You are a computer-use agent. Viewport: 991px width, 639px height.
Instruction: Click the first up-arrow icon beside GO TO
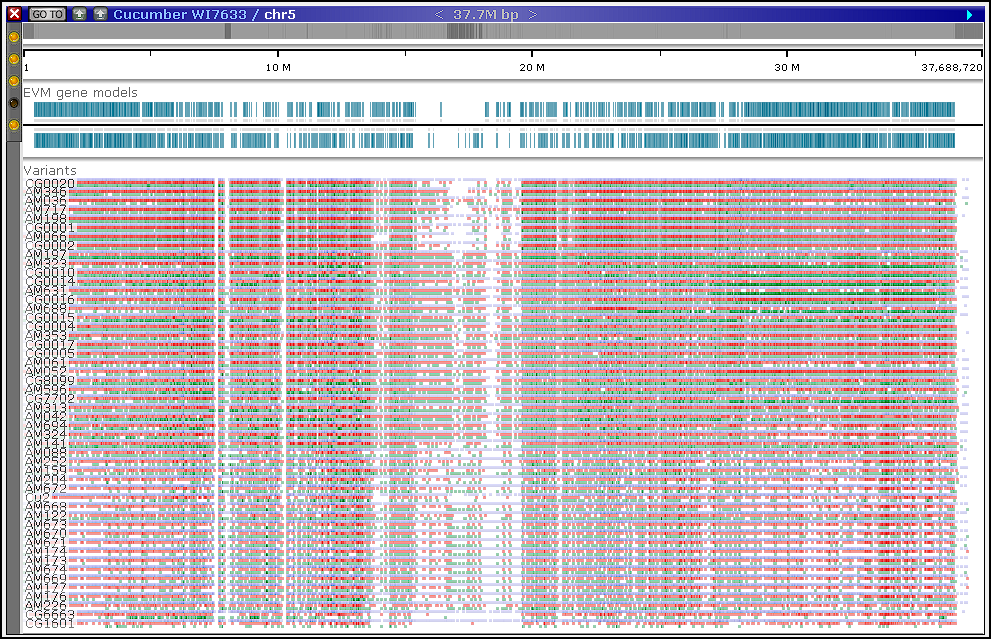(80, 14)
